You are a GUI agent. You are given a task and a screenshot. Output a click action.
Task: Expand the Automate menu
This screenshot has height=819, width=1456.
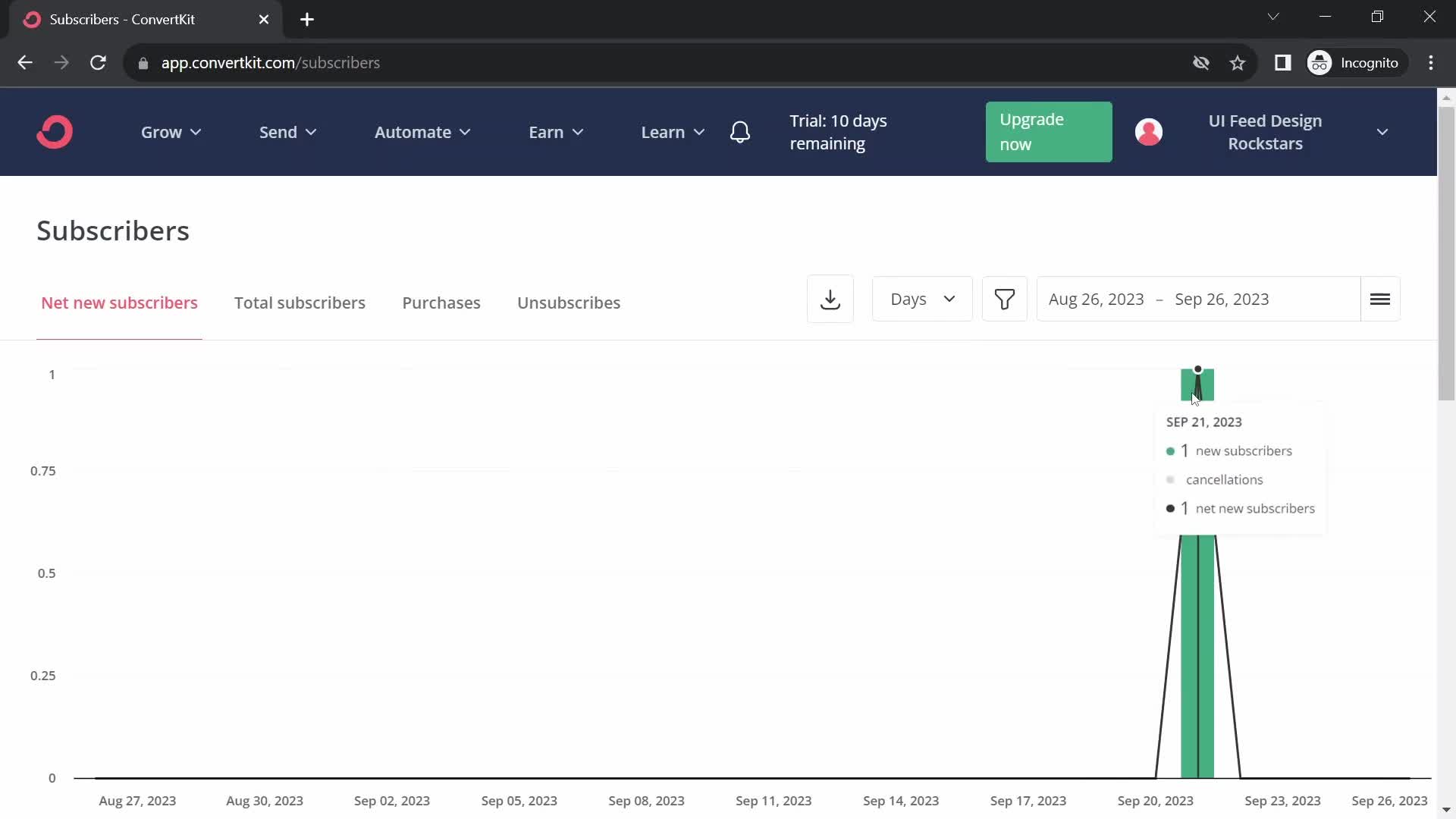coord(423,132)
